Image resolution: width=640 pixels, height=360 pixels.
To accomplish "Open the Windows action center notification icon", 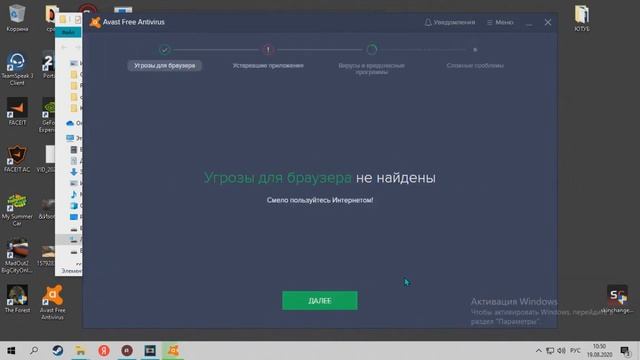I will coord(625,351).
